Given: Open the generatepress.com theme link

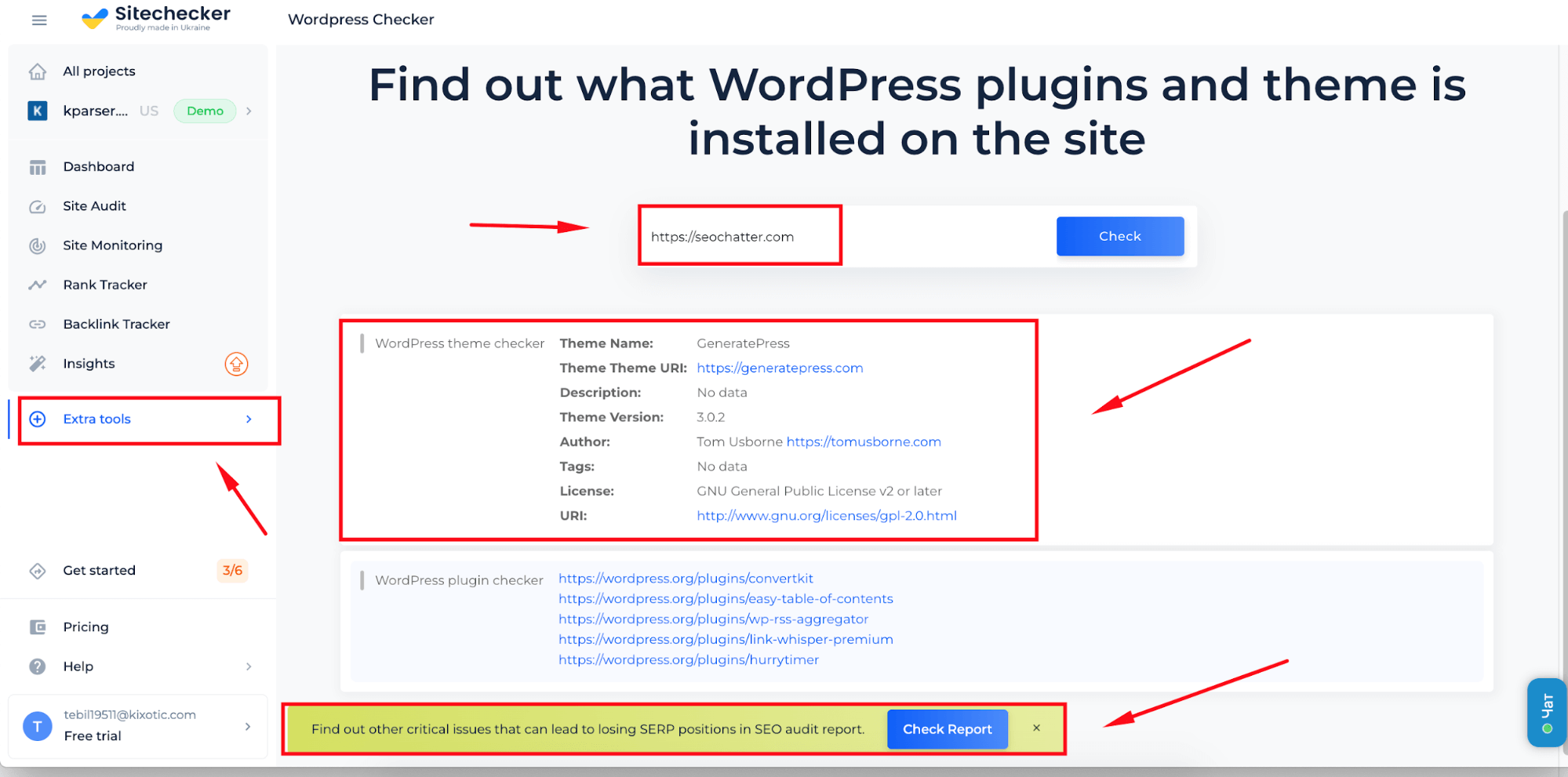Looking at the screenshot, I should (x=780, y=368).
